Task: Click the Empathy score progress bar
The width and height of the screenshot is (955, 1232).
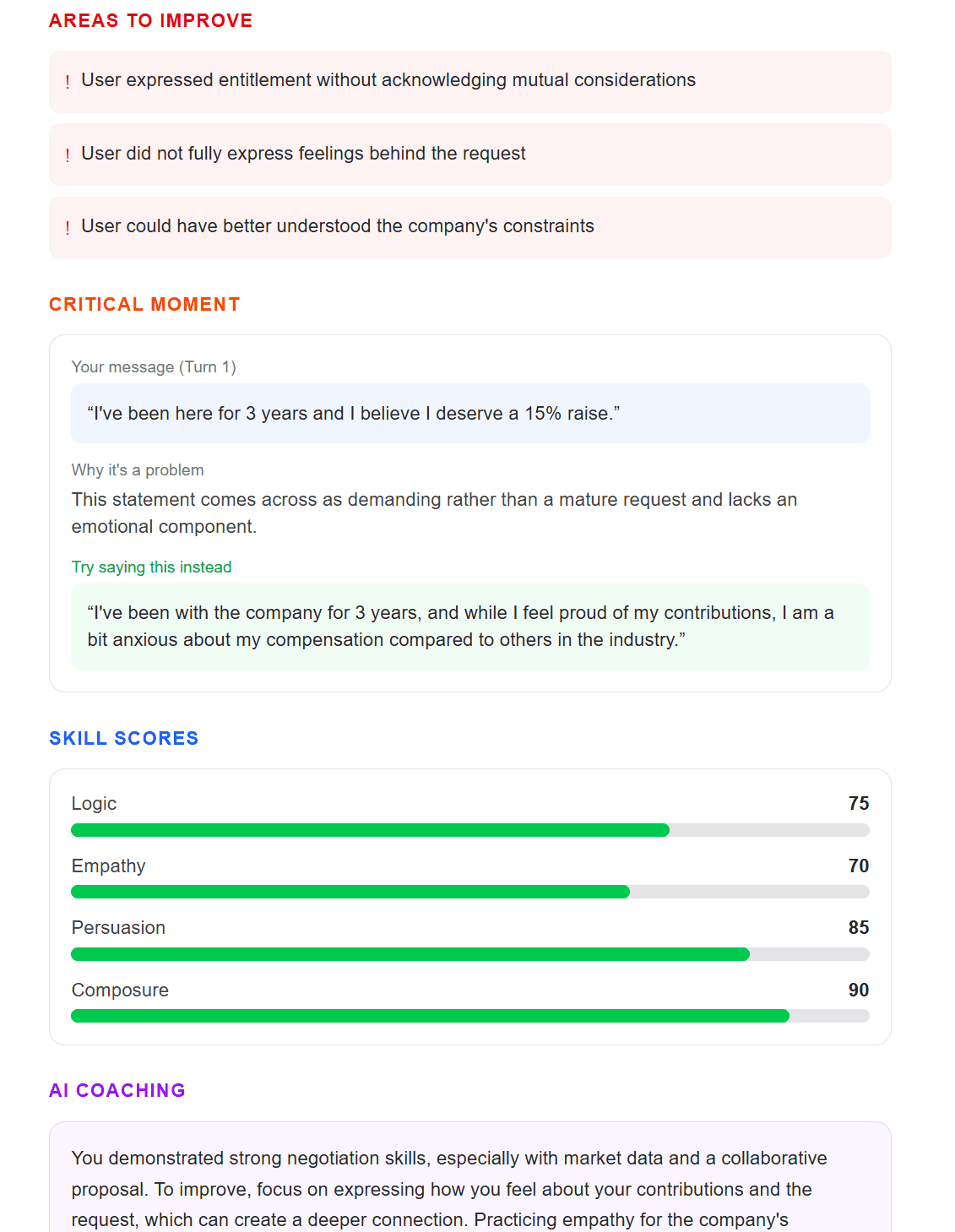Action: tap(469, 892)
